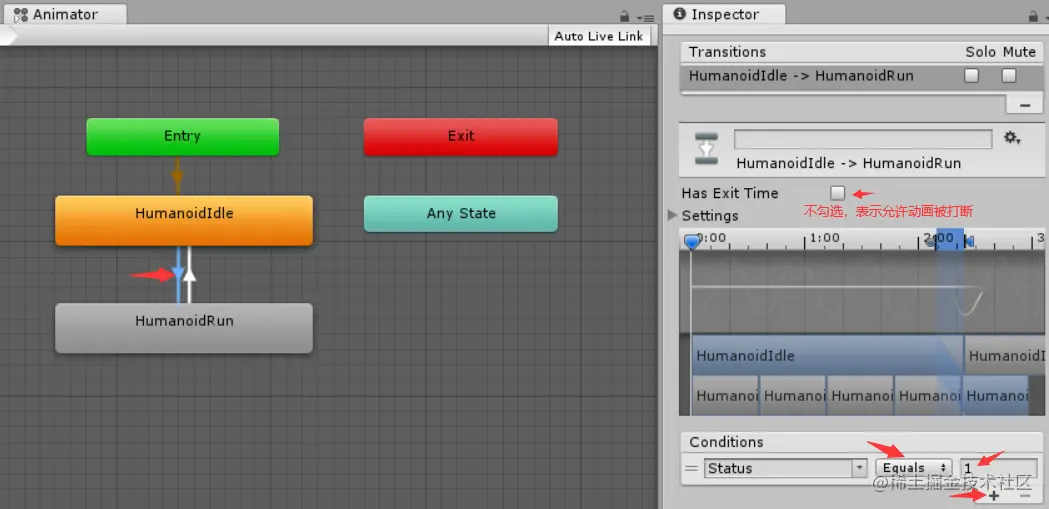Switch to the Inspector tab
Image resolution: width=1049 pixels, height=509 pixels.
tap(725, 14)
